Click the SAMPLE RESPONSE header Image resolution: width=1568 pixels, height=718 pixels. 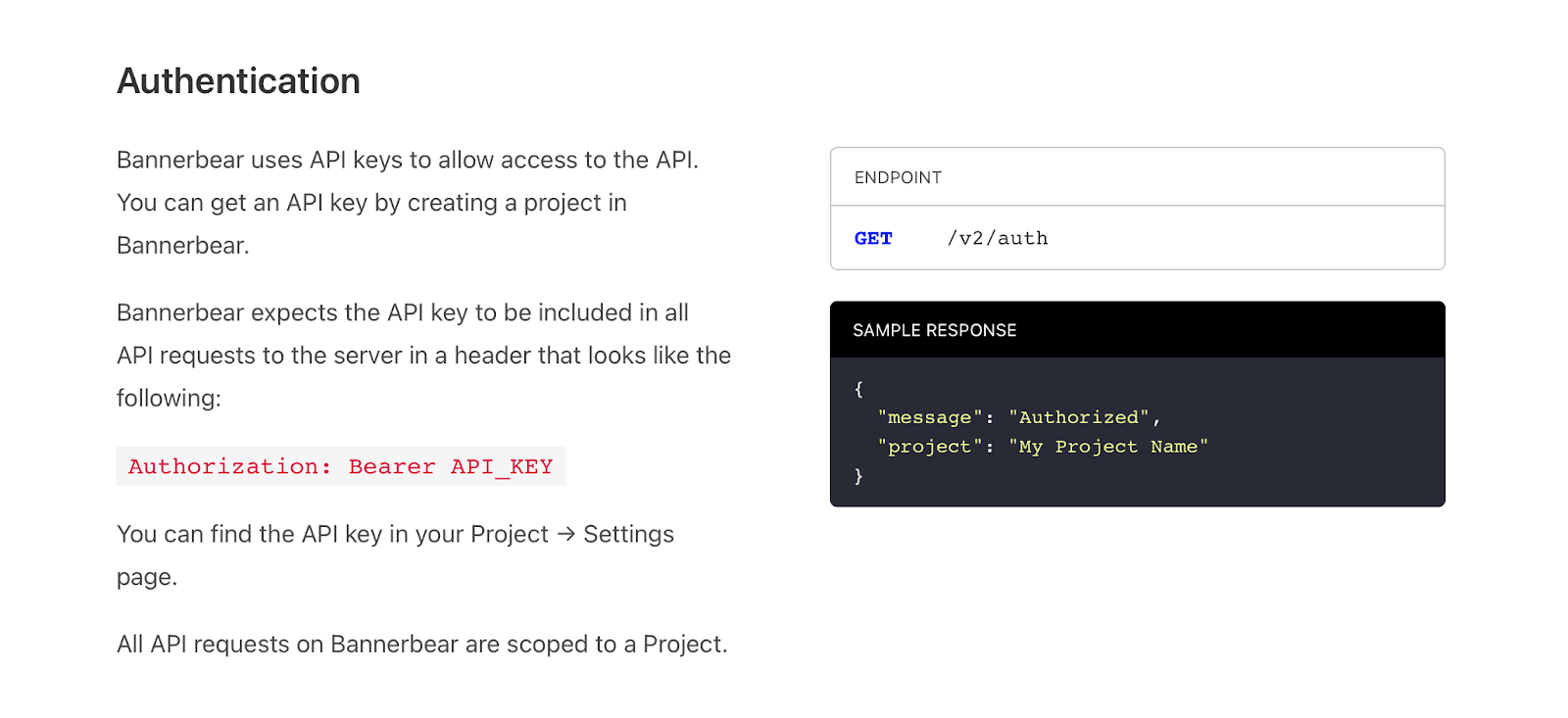coord(935,330)
